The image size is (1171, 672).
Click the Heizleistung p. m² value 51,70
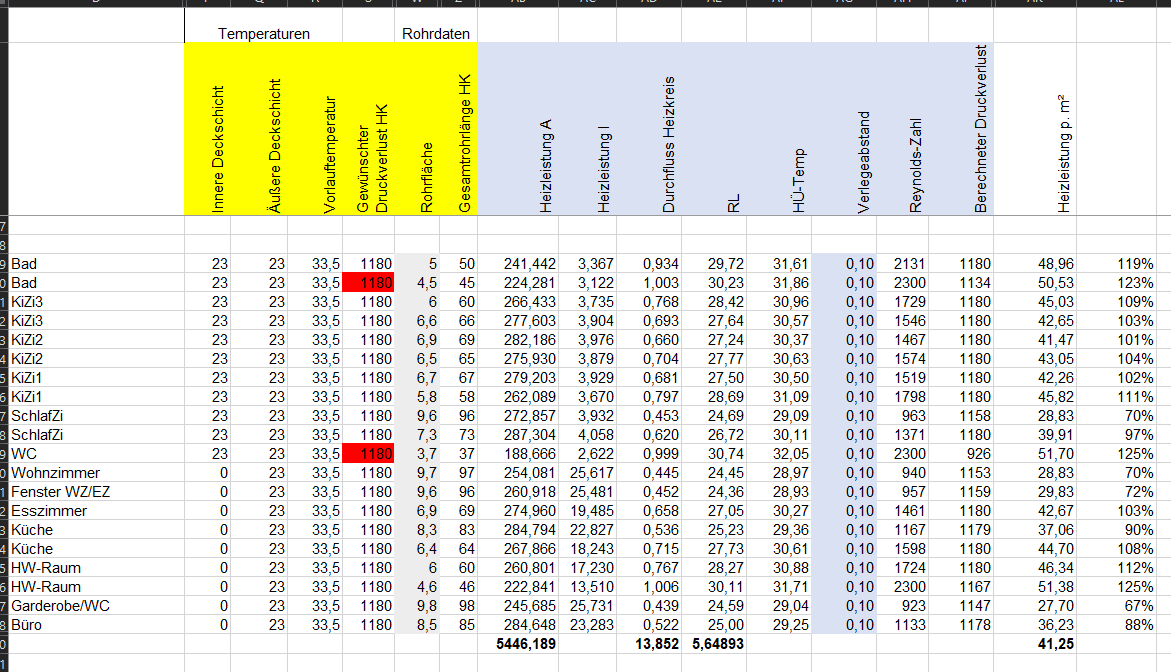[1036, 454]
